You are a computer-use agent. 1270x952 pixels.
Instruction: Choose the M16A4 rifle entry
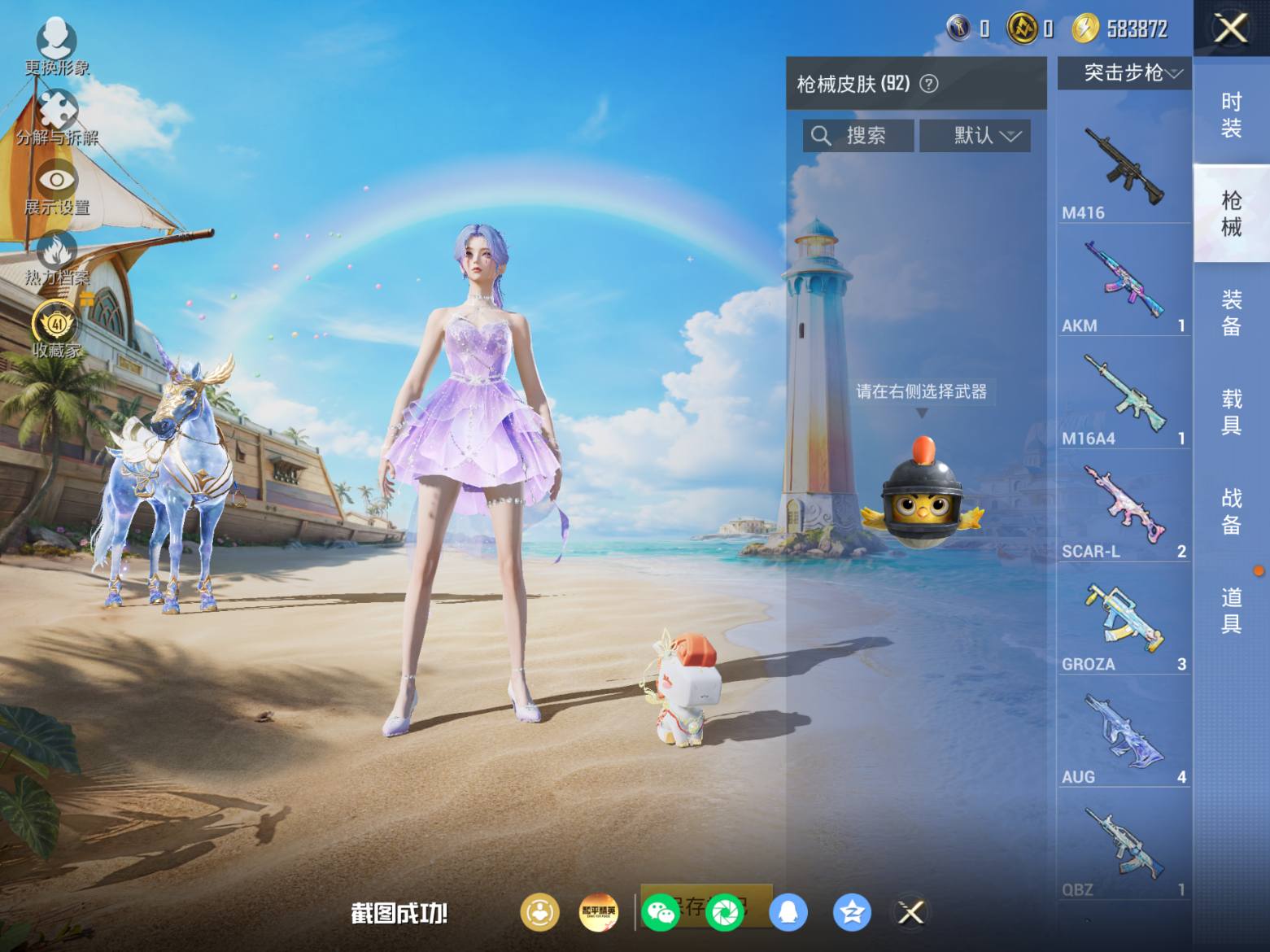point(1124,395)
